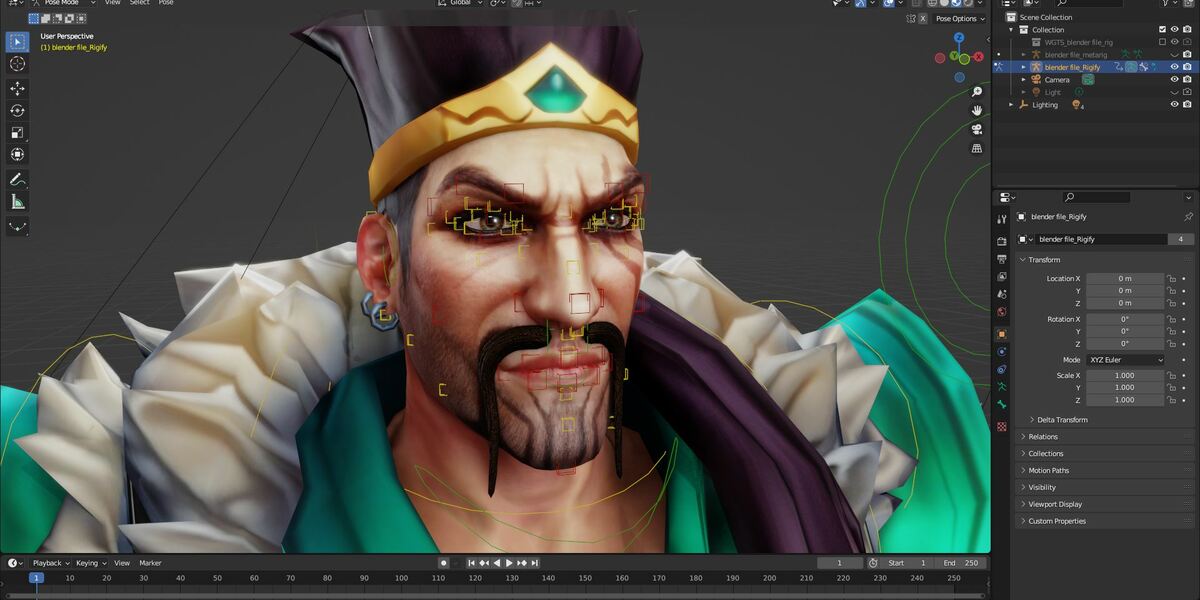The height and width of the screenshot is (600, 1200).
Task: Open rotation Mode XYZ Euler dropdown
Action: click(x=1126, y=359)
